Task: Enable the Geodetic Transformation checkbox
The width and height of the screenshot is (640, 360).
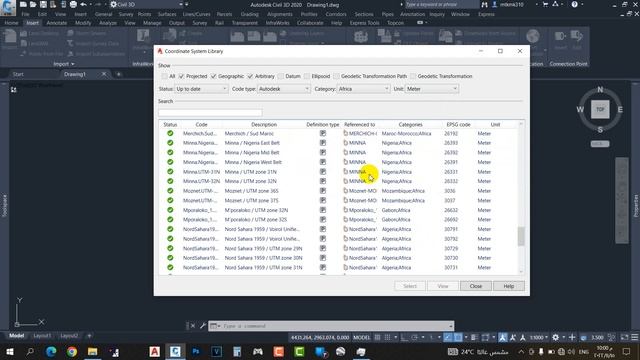Action: click(x=413, y=76)
